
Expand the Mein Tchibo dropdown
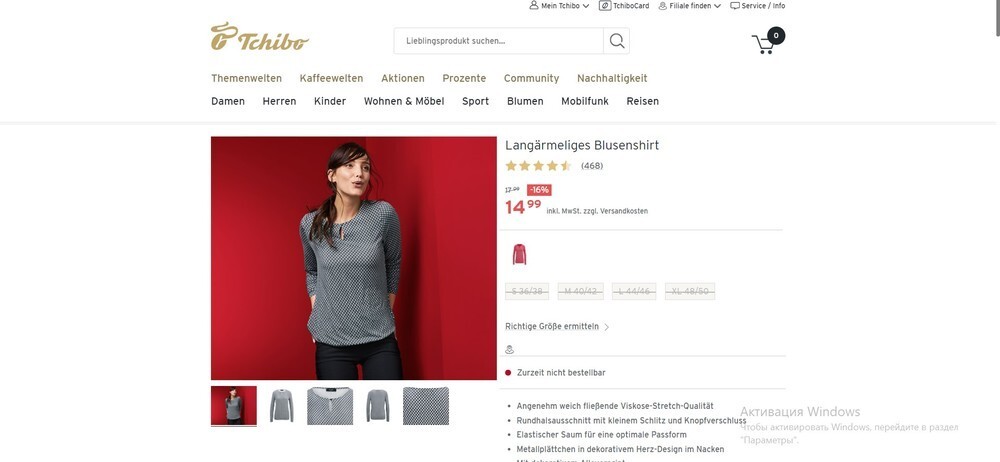[586, 6]
